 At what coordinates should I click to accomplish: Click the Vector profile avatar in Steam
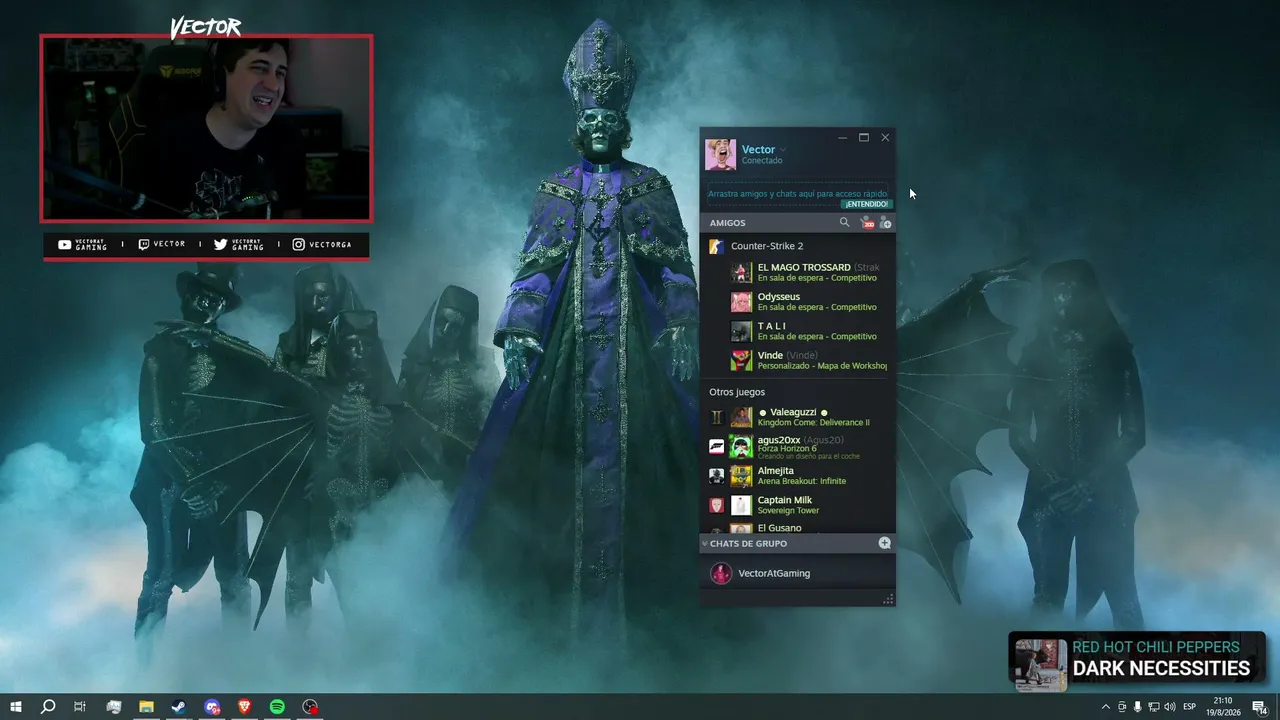[720, 154]
